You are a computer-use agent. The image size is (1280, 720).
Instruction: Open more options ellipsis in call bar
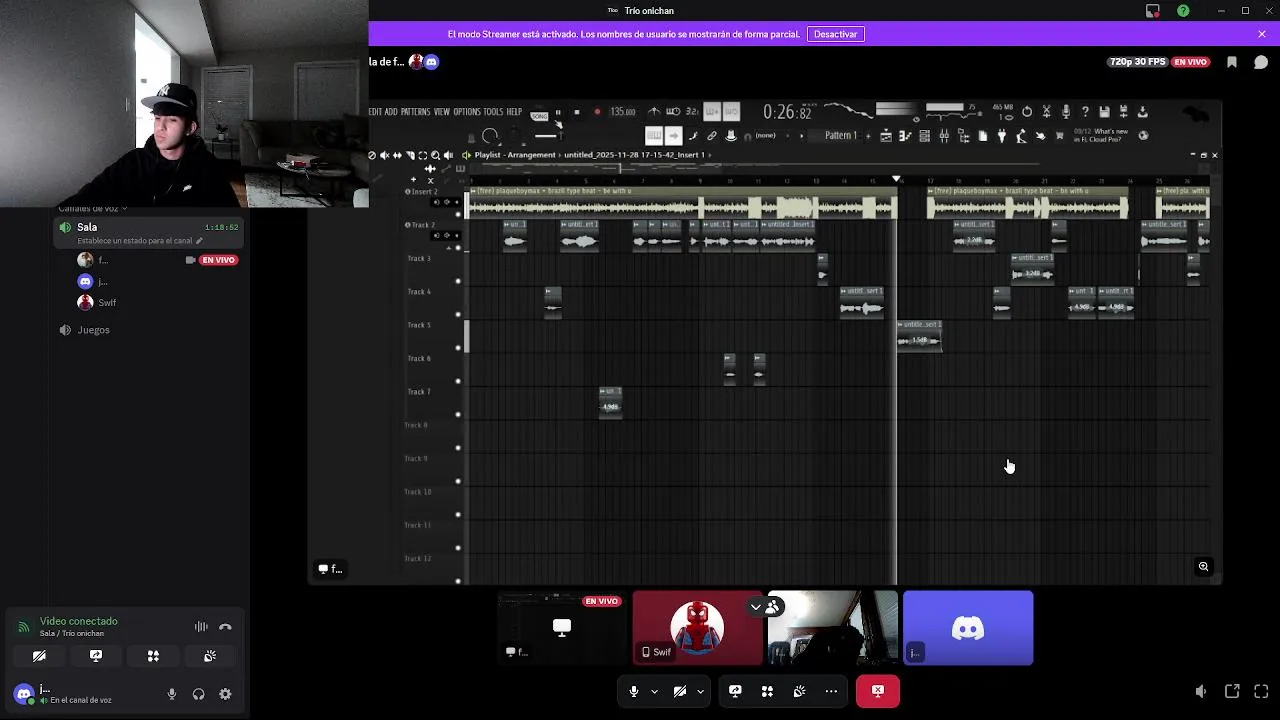(831, 691)
